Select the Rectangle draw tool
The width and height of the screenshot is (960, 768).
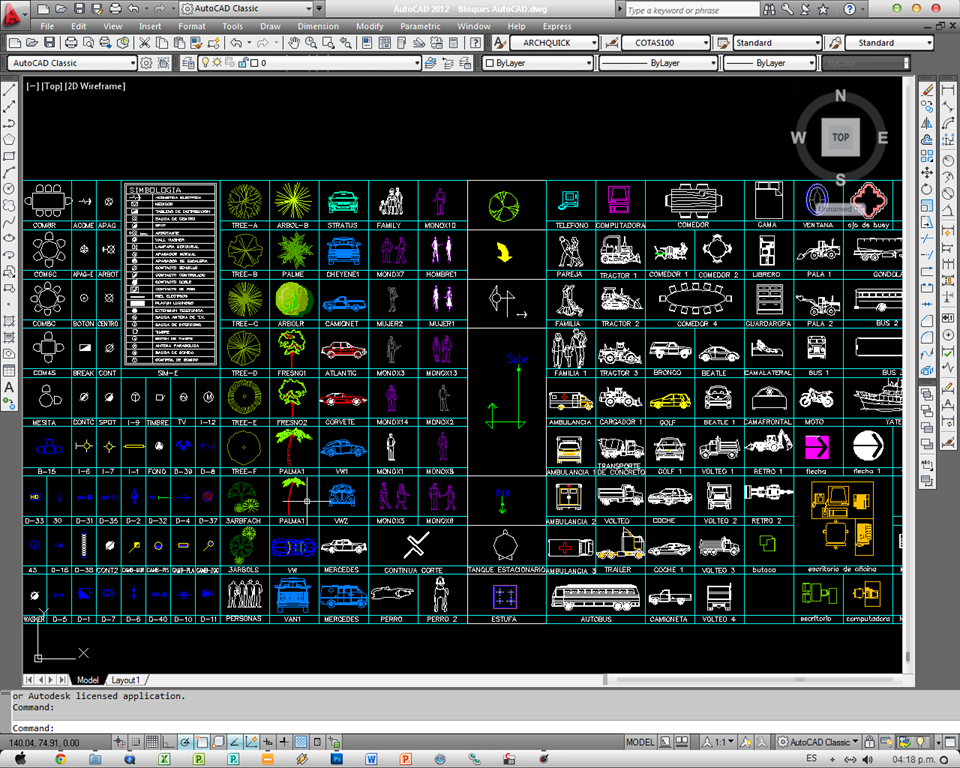[x=9, y=156]
